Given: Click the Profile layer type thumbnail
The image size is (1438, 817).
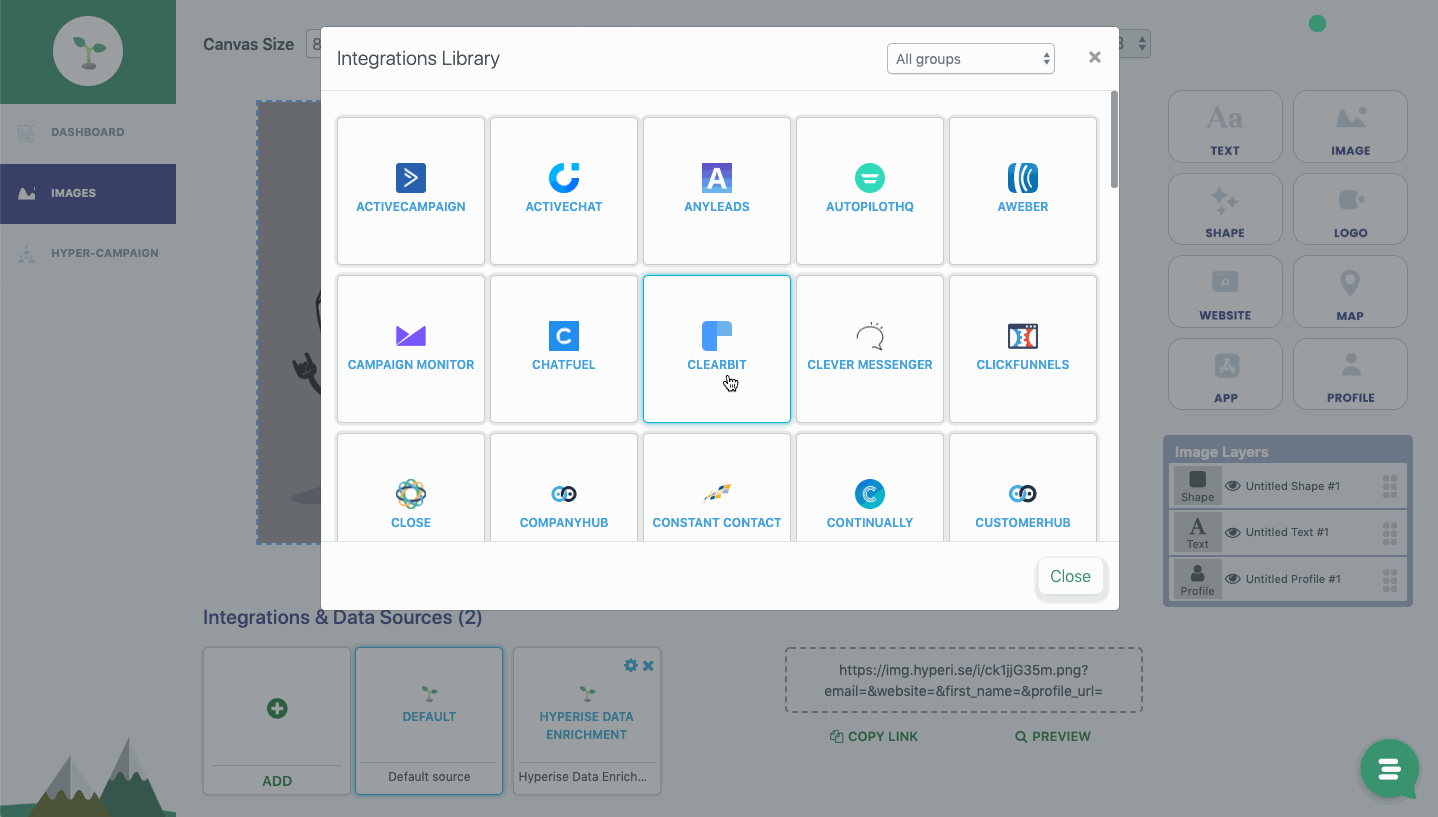Looking at the screenshot, I should tap(1197, 579).
